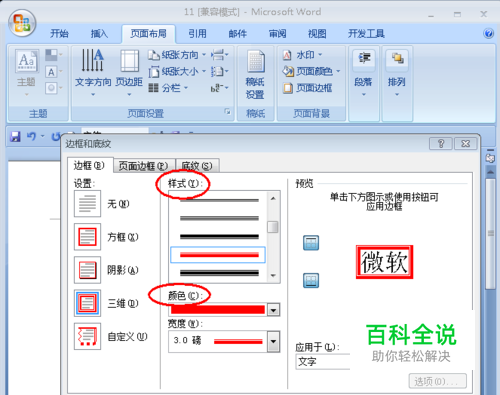Click style list scrollbar thumb
Screen dimensions: 500x395
coord(273,227)
